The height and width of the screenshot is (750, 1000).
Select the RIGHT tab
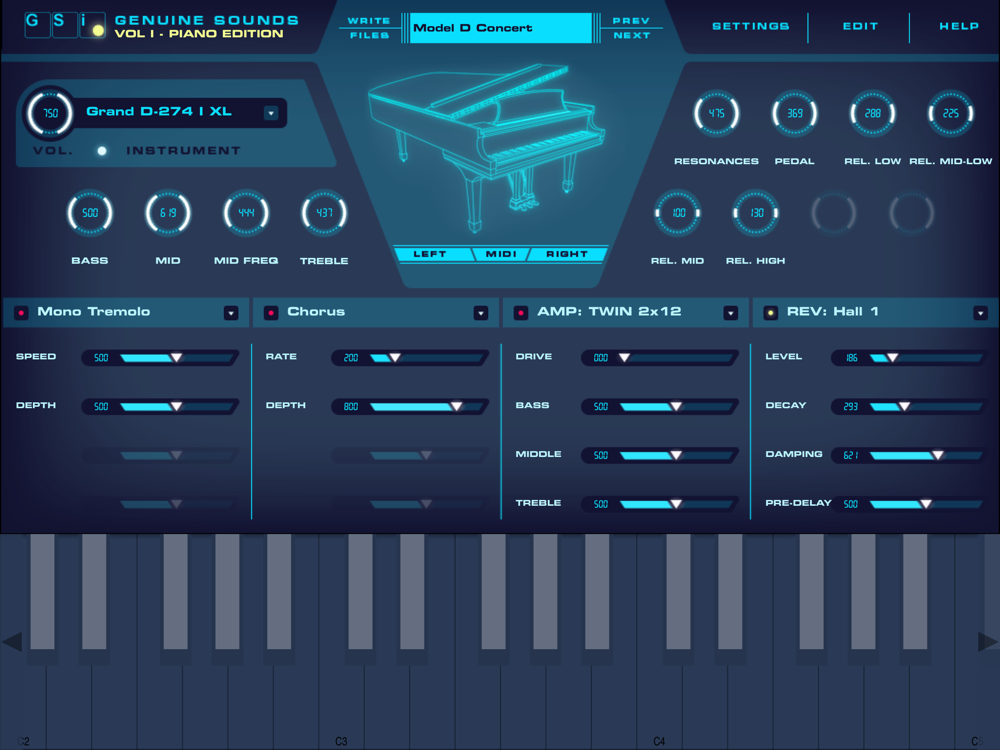566,254
